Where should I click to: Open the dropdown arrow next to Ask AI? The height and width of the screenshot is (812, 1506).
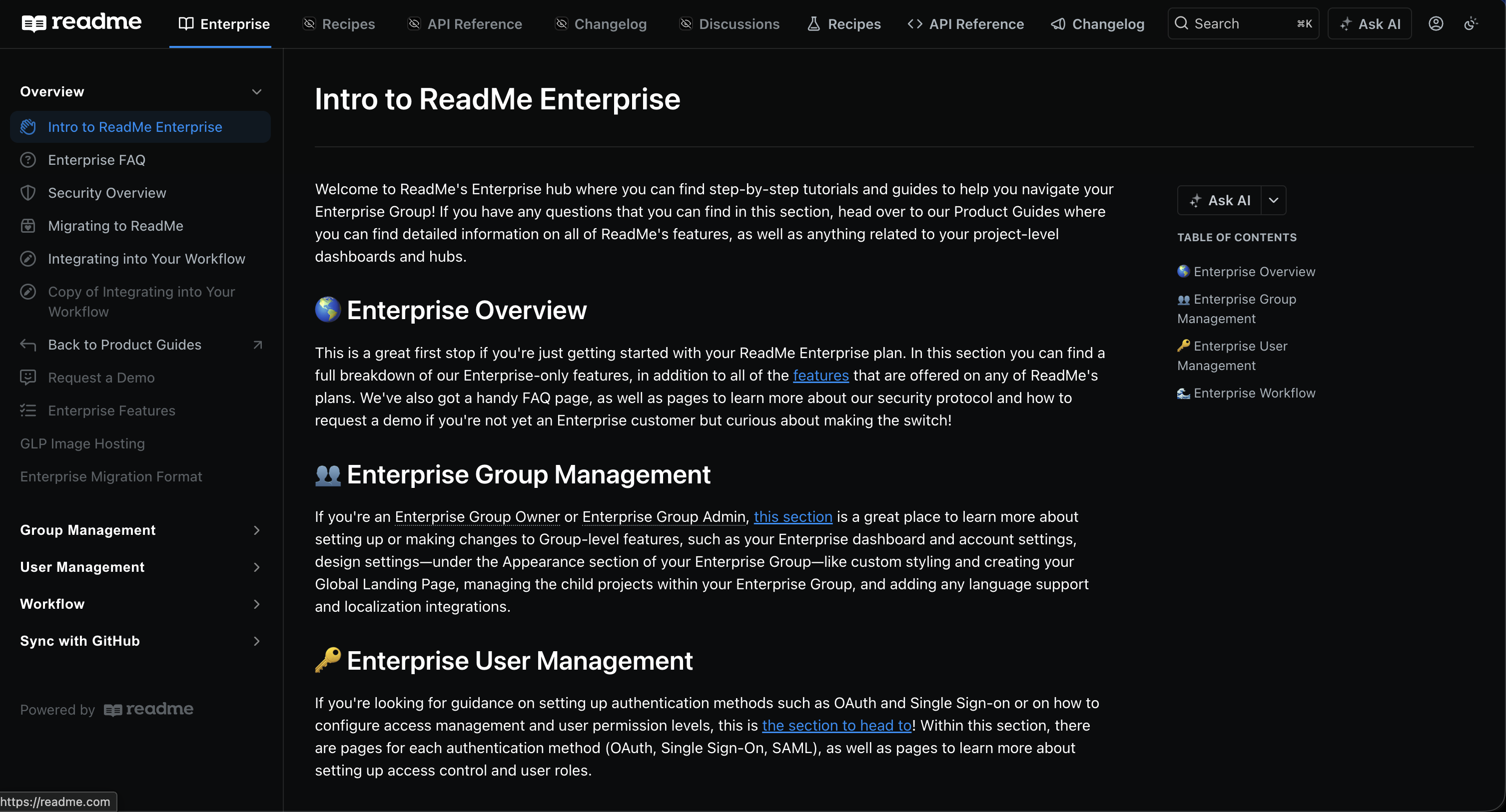(1273, 200)
